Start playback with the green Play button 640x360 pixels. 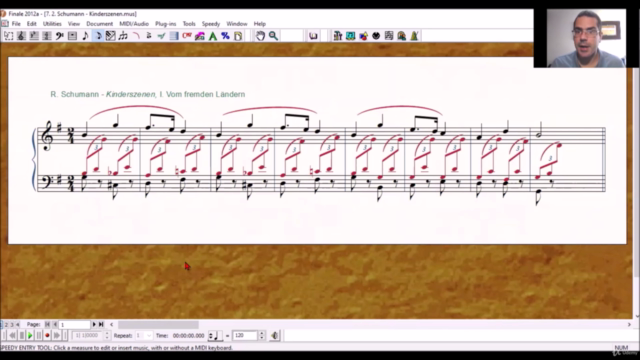[30, 336]
